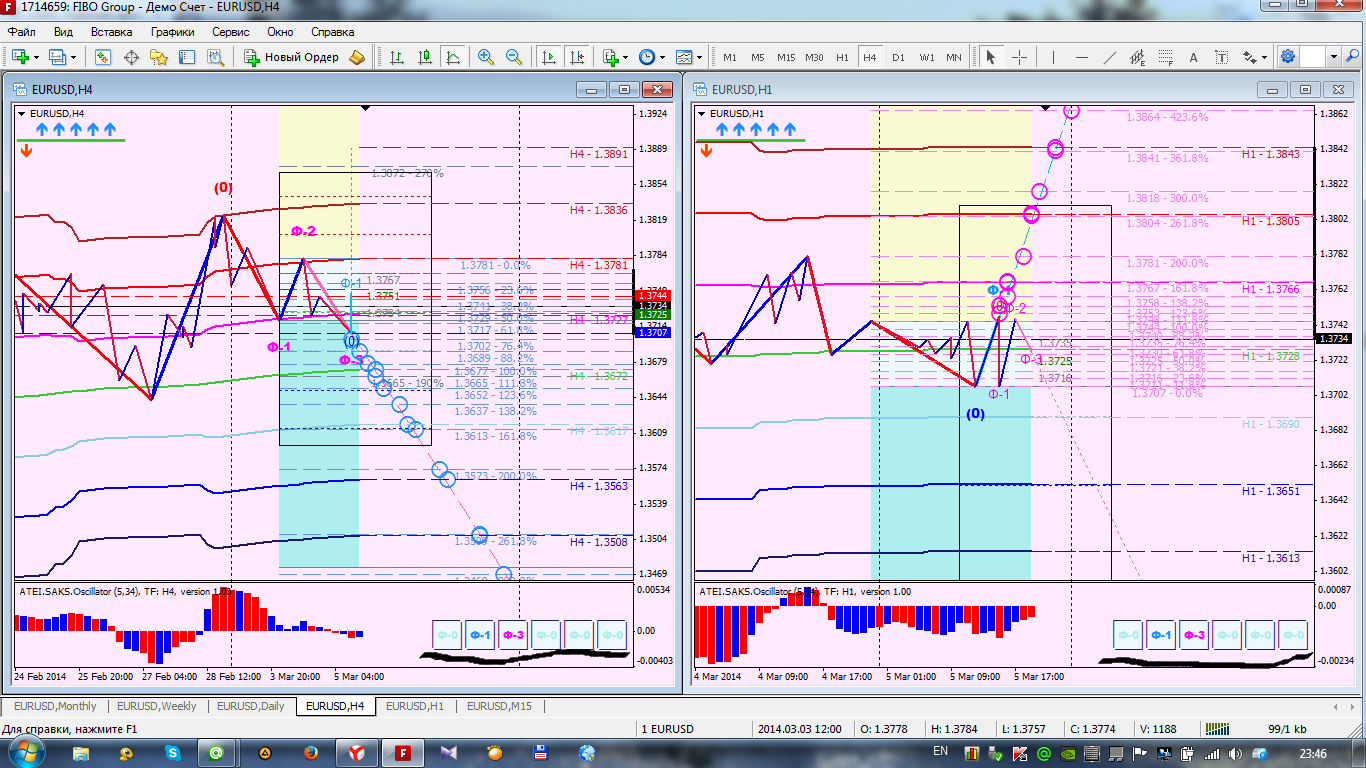Expand the Periods dropdown arrow

(x=663, y=57)
